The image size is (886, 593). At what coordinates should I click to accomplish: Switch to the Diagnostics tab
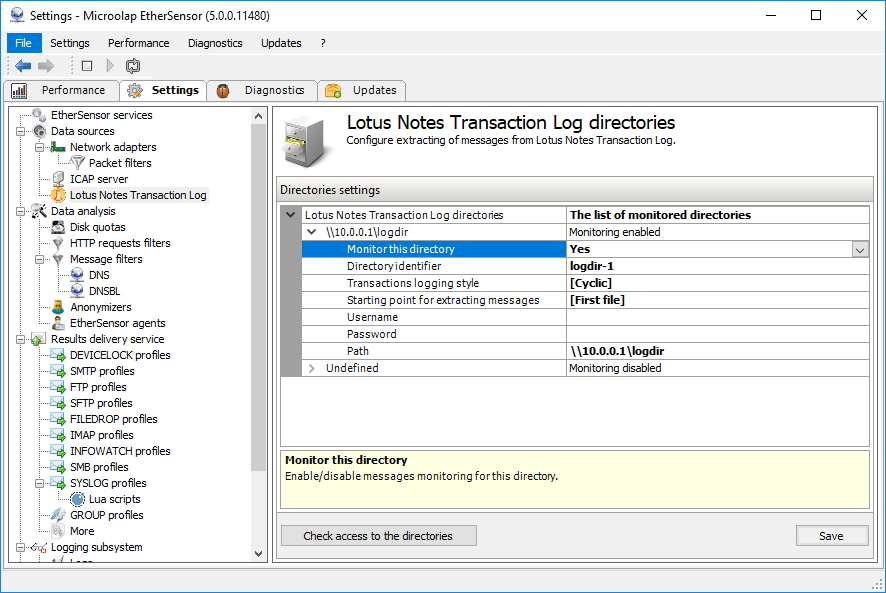pos(262,90)
